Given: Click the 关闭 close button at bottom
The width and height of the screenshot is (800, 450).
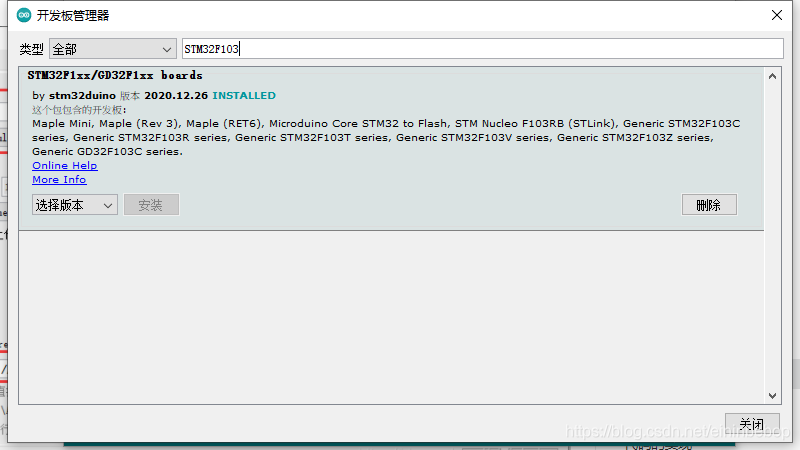Looking at the screenshot, I should [752, 423].
